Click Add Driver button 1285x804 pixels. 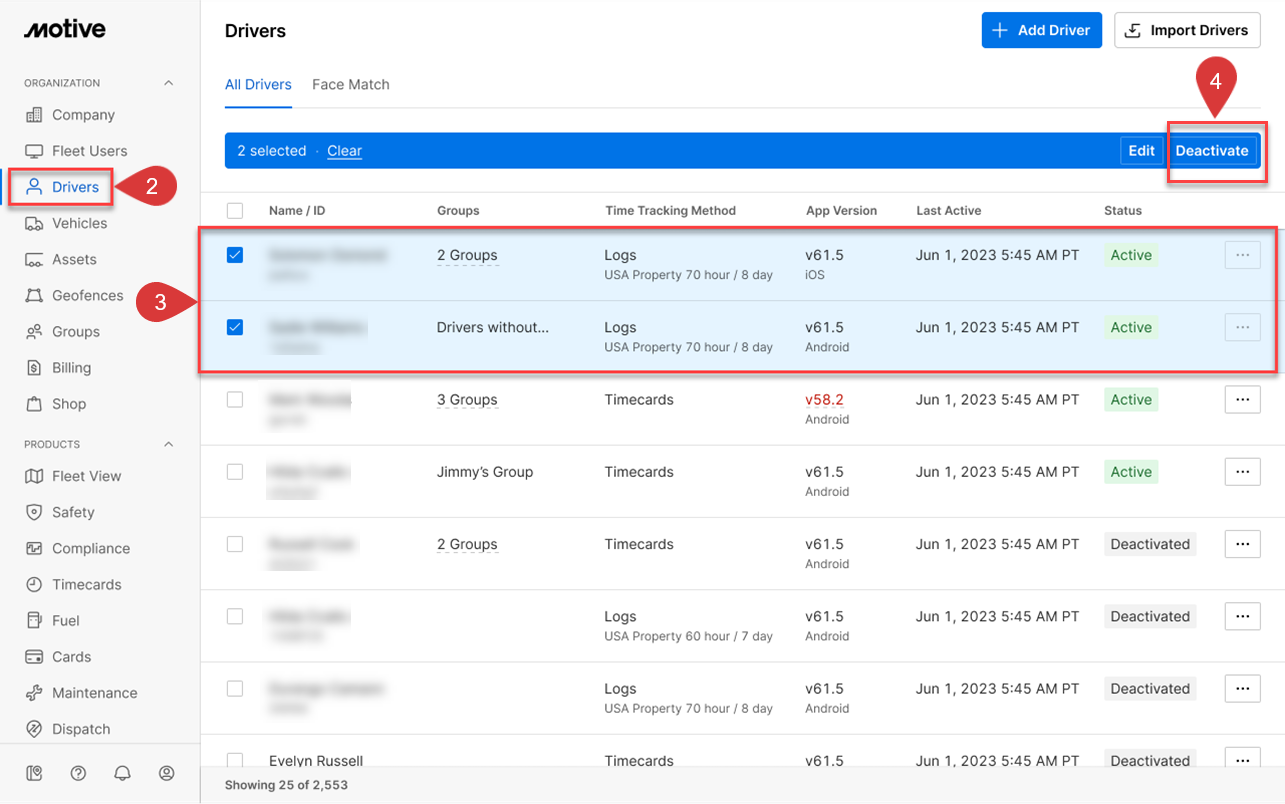(1042, 30)
